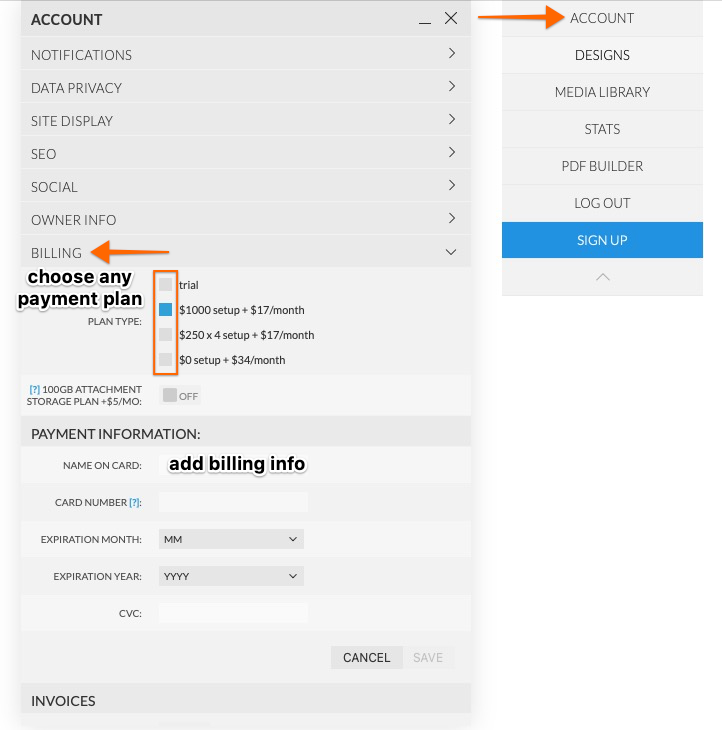The image size is (722, 730).
Task: Collapse the Billing section
Action: [x=451, y=252]
